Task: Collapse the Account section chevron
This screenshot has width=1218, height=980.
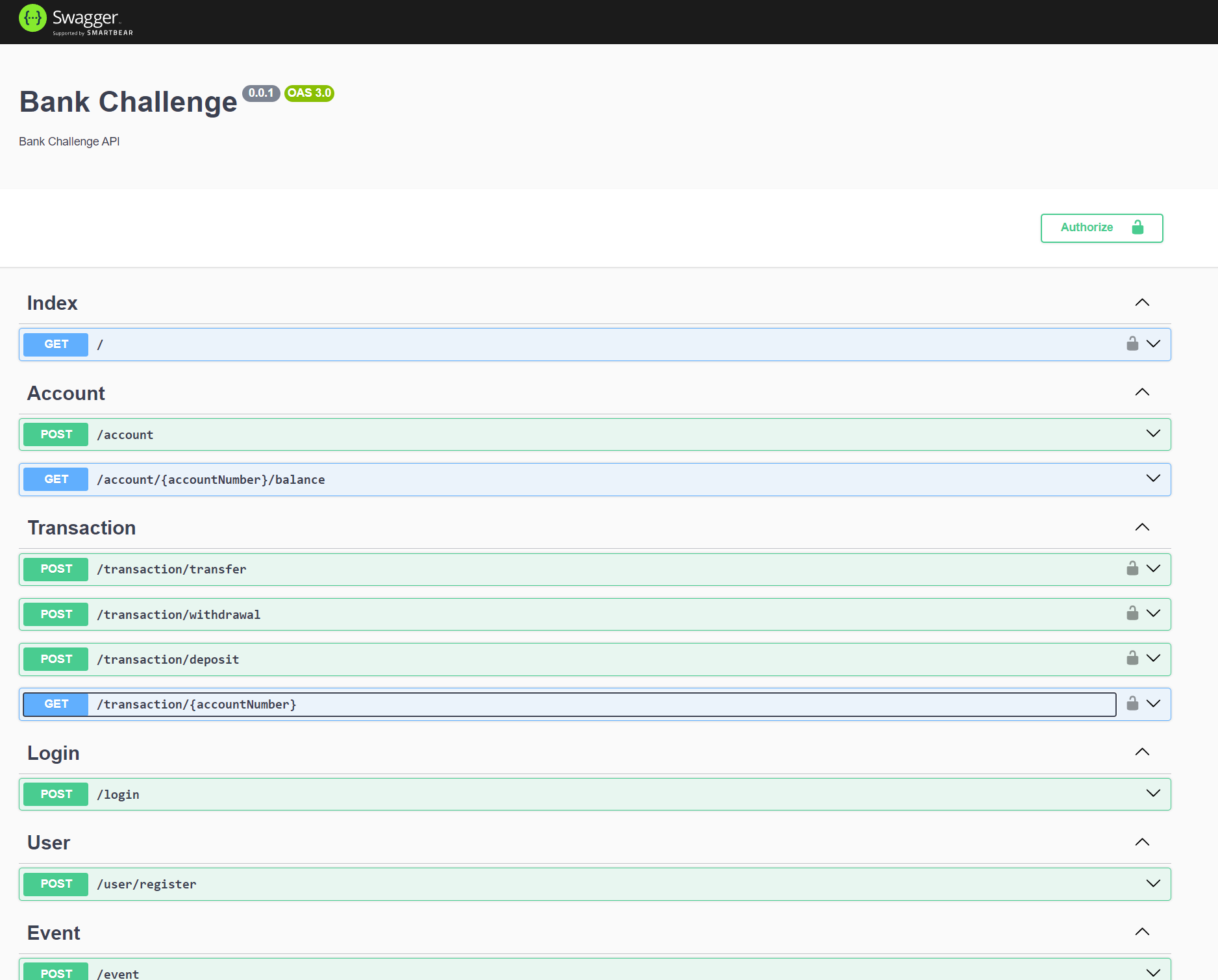Action: tap(1142, 392)
